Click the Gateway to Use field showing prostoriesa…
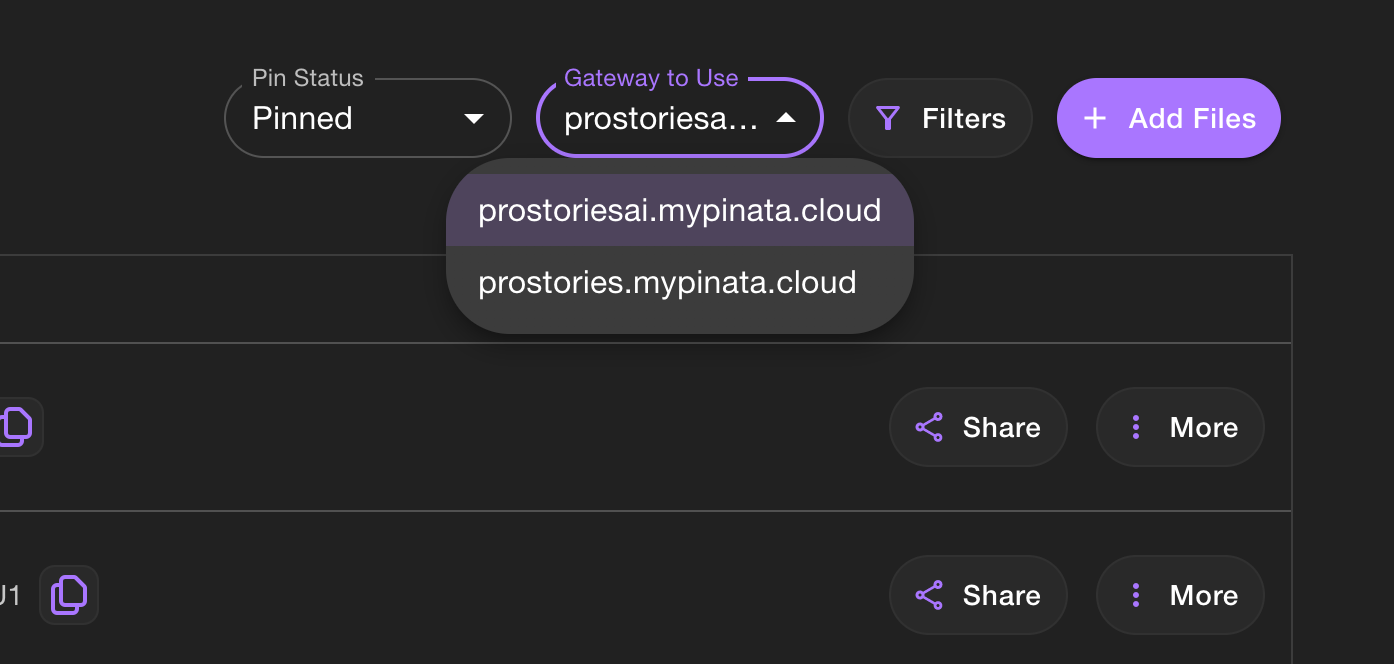The width and height of the screenshot is (1394, 664). (680, 118)
